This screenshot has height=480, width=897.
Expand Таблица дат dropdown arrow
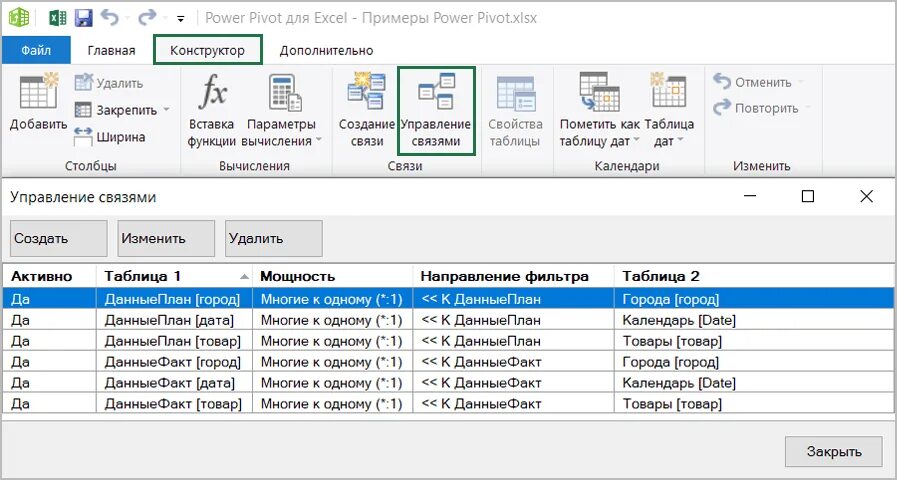click(681, 141)
